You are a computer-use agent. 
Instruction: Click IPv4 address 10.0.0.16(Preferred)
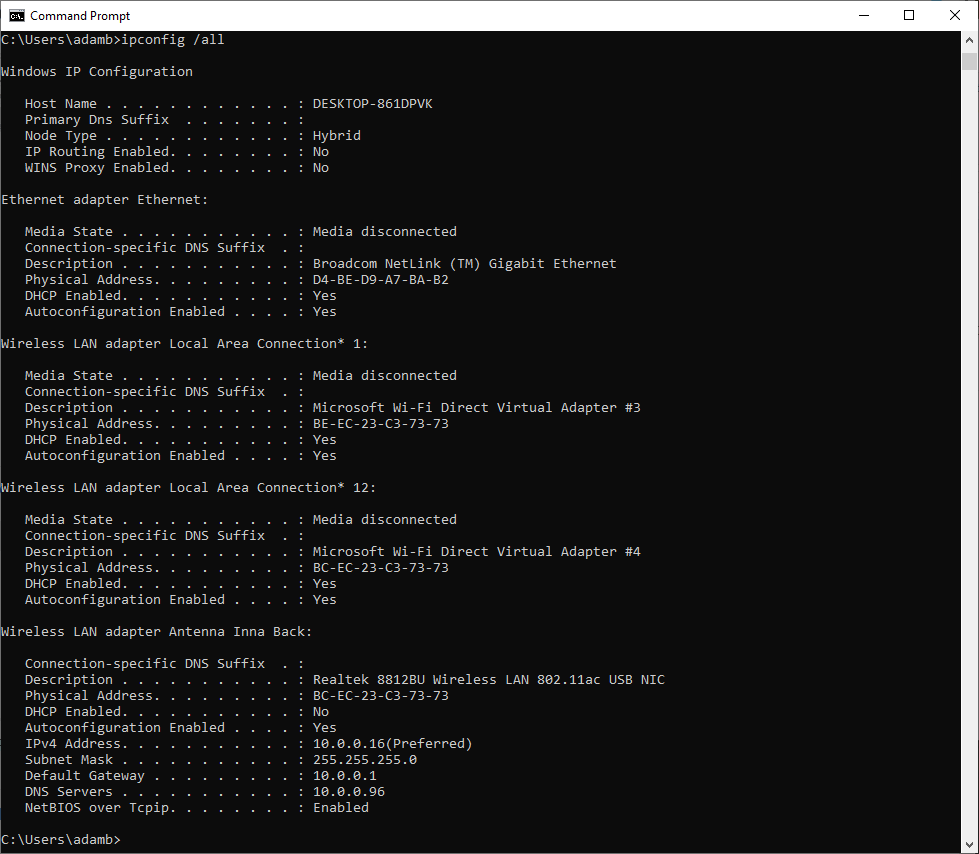click(x=392, y=744)
